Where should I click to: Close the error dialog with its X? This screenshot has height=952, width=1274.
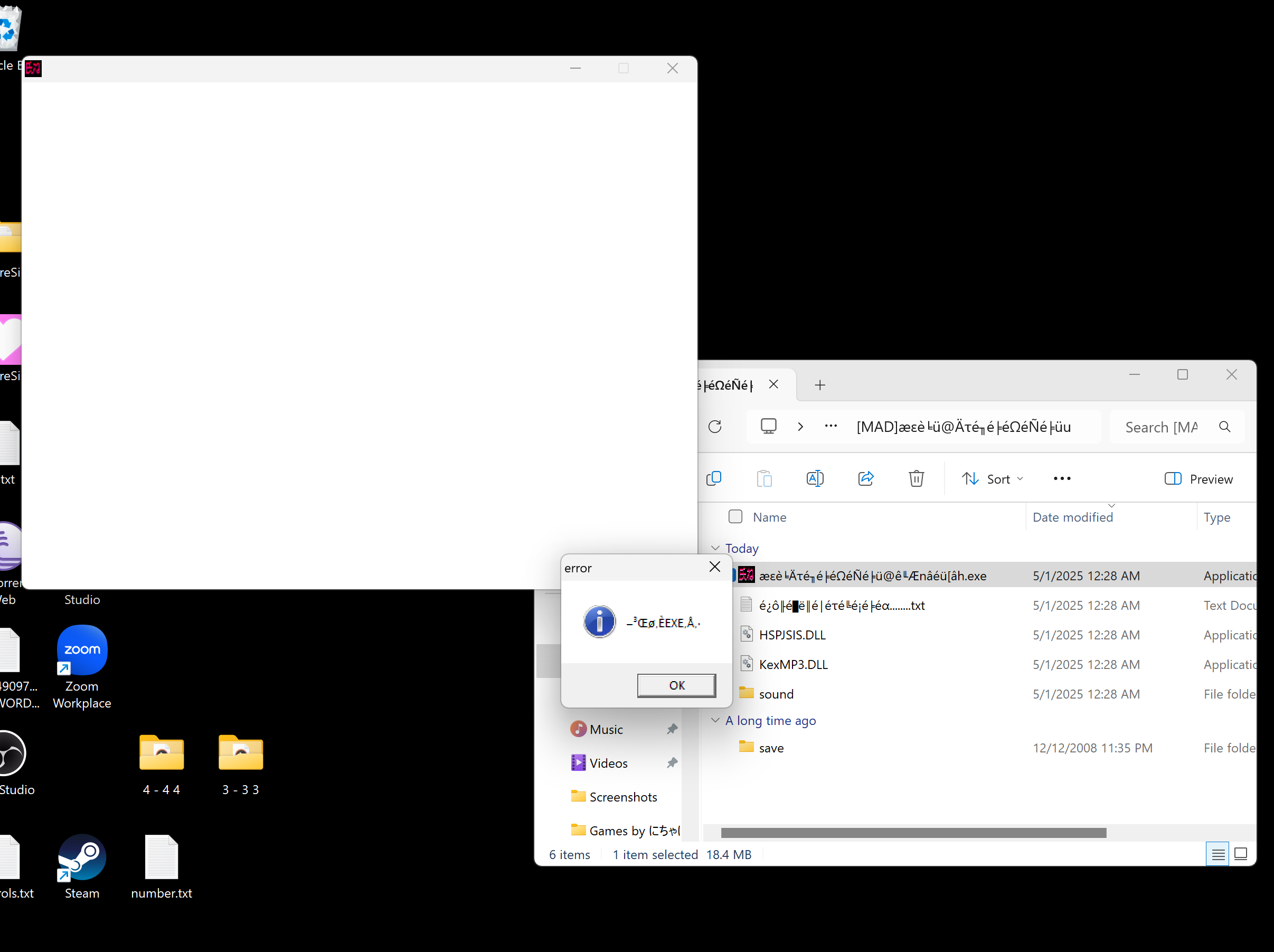[715, 567]
